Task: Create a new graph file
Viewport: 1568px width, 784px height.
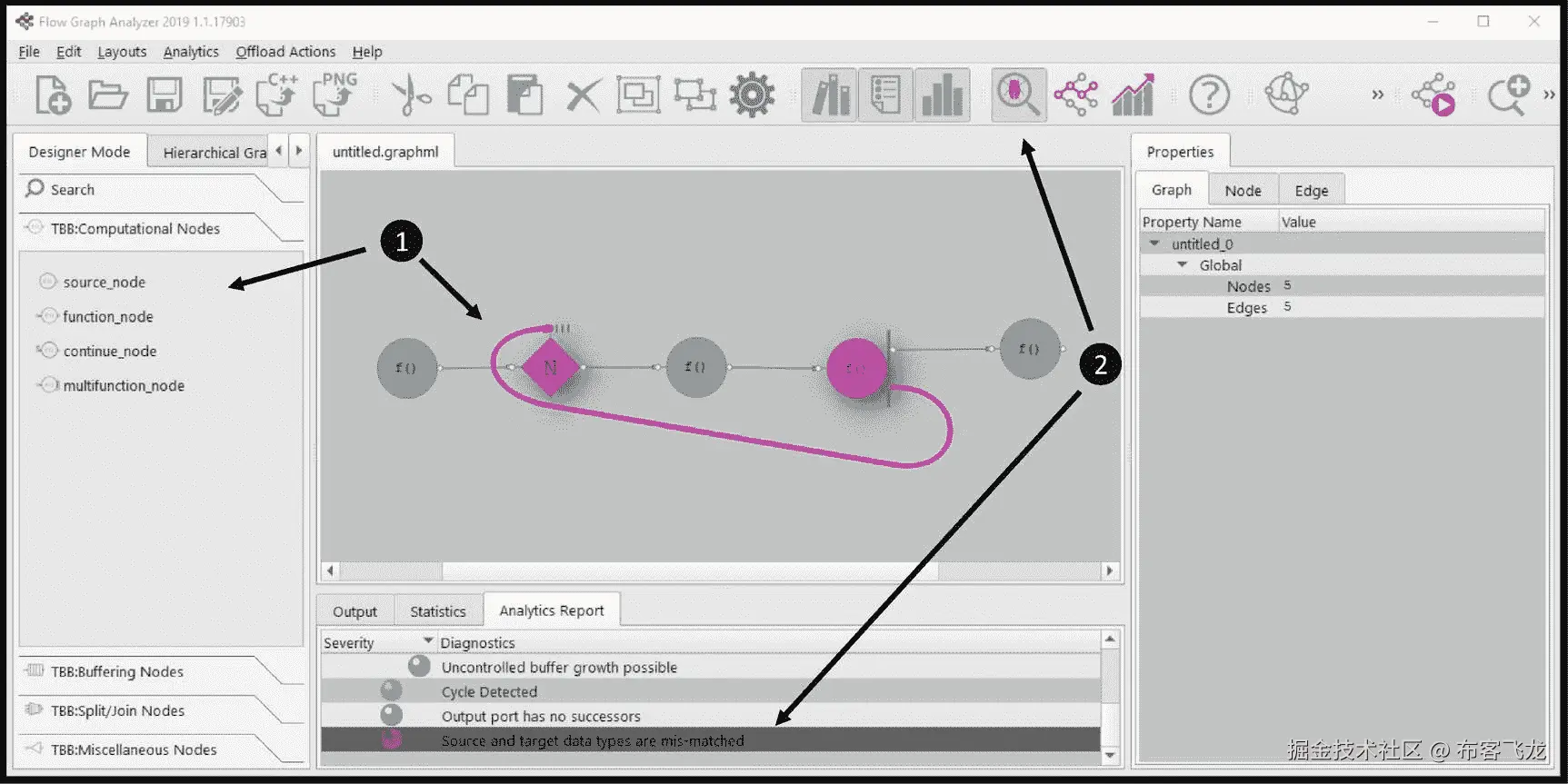Action: coord(53,95)
